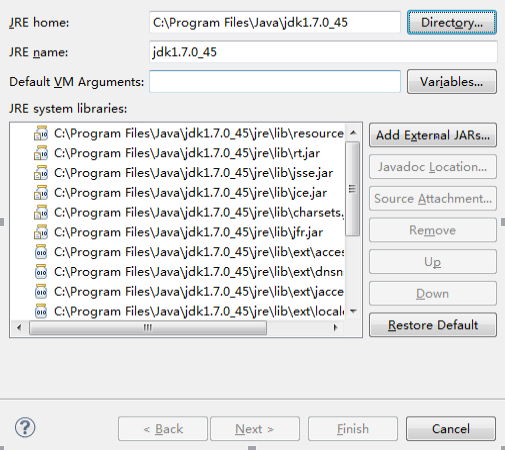Click the horizontal scrollbar thumb
Viewport: 505px width, 450px height.
pos(148,328)
